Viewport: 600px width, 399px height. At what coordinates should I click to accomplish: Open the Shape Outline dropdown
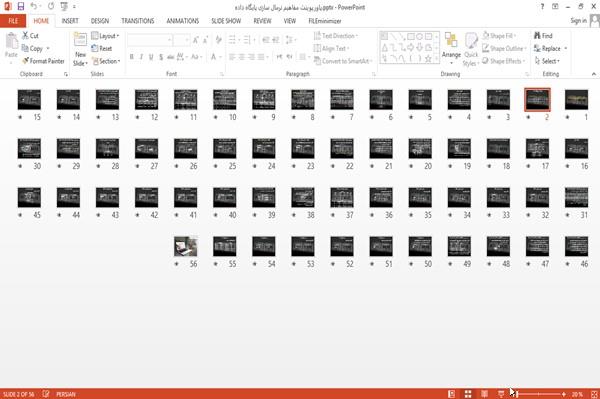click(504, 48)
